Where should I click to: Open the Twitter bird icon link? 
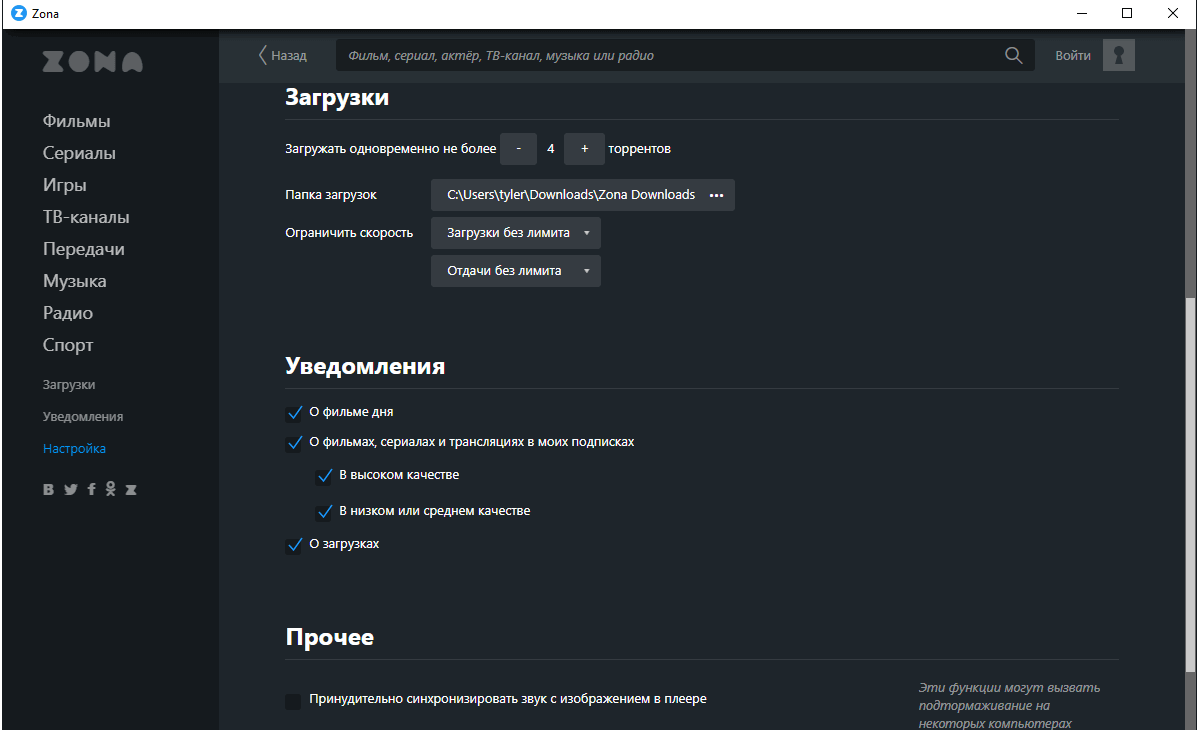(70, 489)
